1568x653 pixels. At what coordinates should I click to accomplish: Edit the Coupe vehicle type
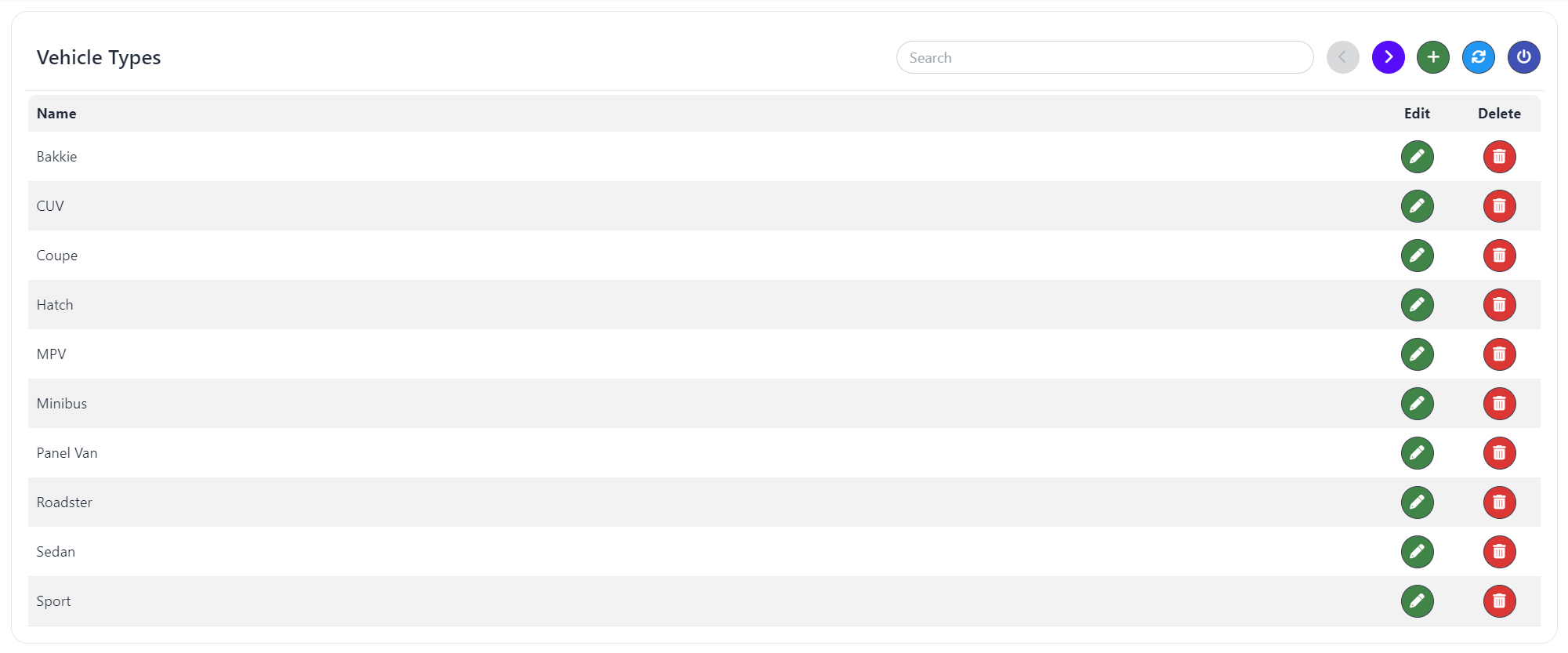(1417, 256)
